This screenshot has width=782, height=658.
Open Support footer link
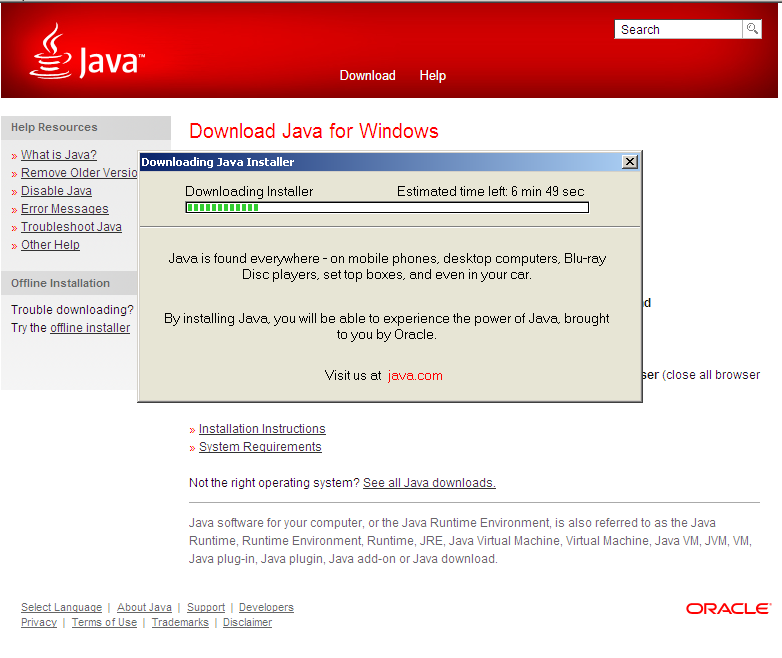(206, 607)
